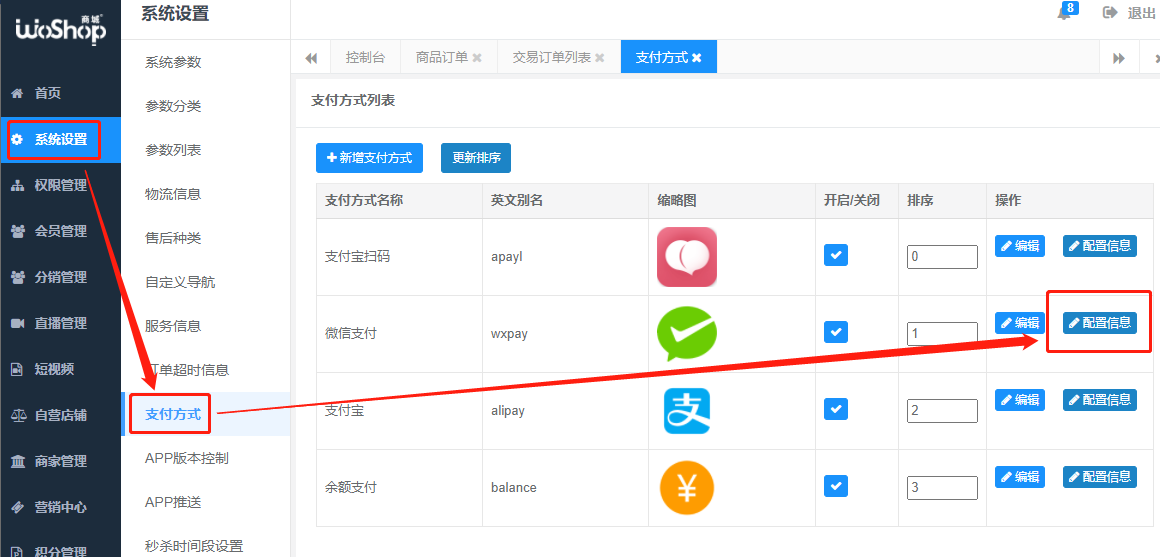Open 配置信息 for 余额支付

pos(1099,476)
